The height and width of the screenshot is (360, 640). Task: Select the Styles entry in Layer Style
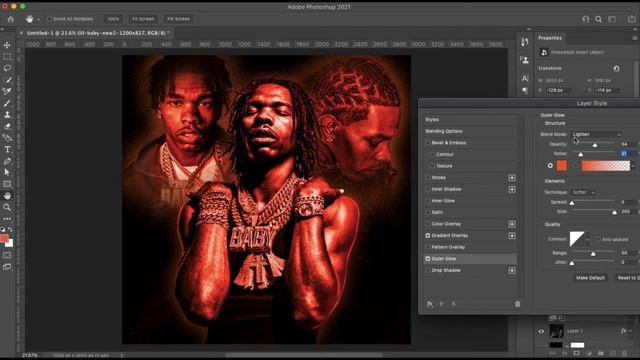pyautogui.click(x=470, y=120)
